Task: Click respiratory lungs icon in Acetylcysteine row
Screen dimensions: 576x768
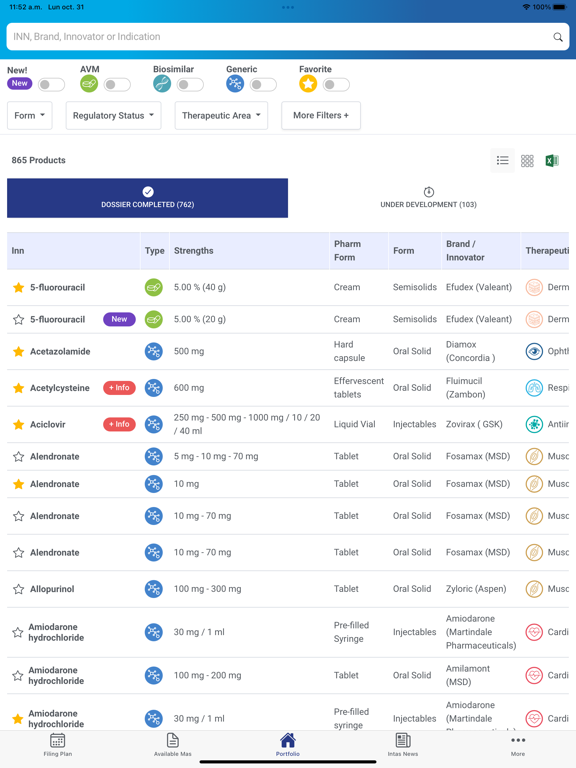Action: [534, 388]
